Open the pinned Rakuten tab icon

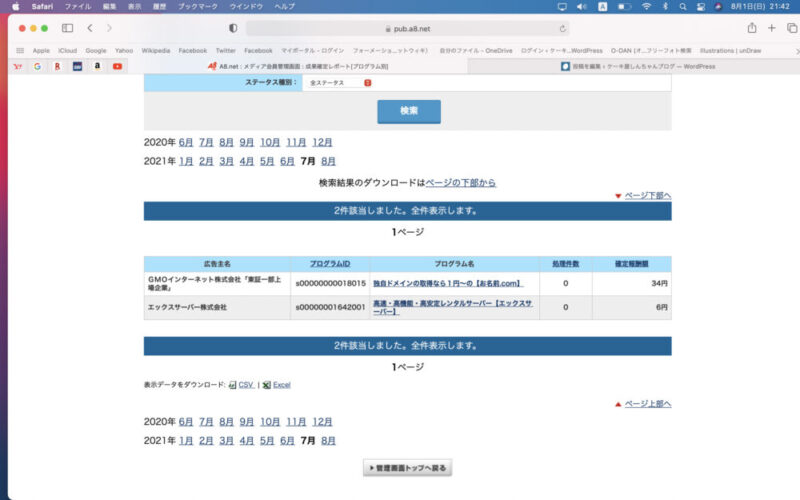(57, 66)
